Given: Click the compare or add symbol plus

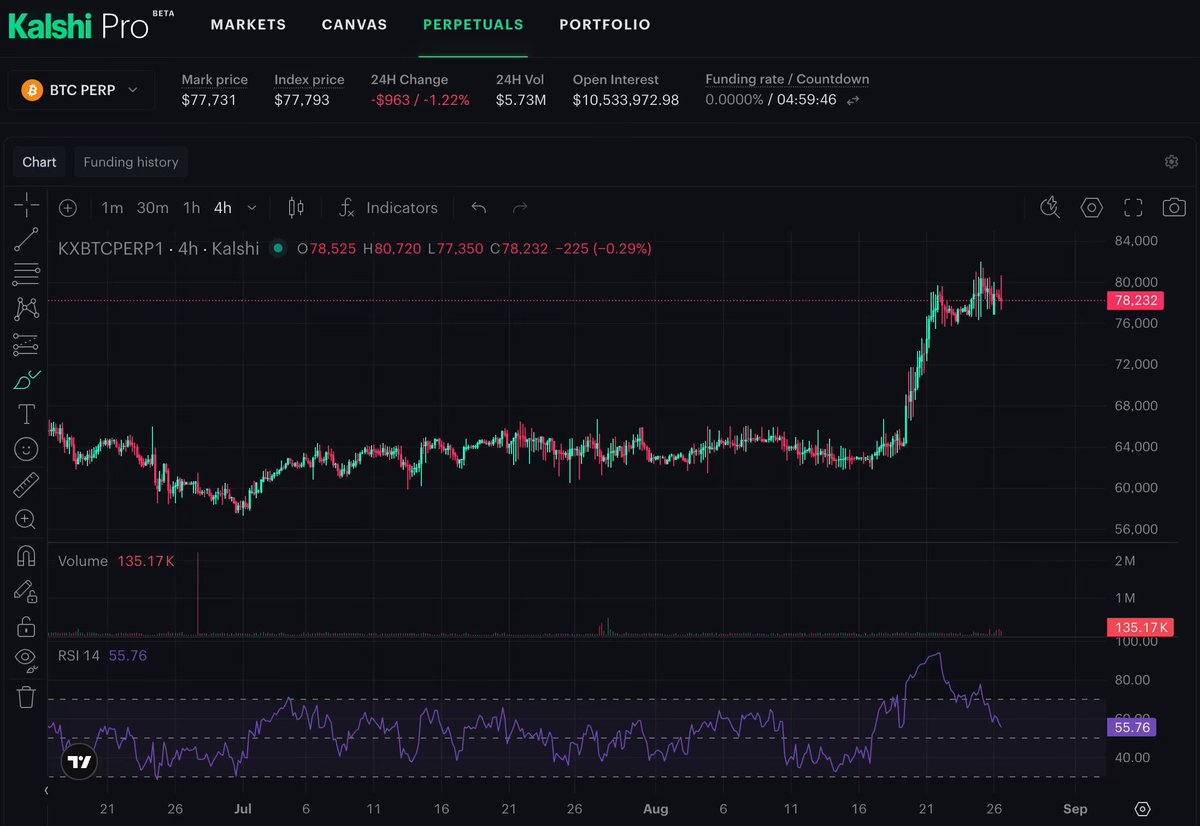Looking at the screenshot, I should tap(67, 208).
